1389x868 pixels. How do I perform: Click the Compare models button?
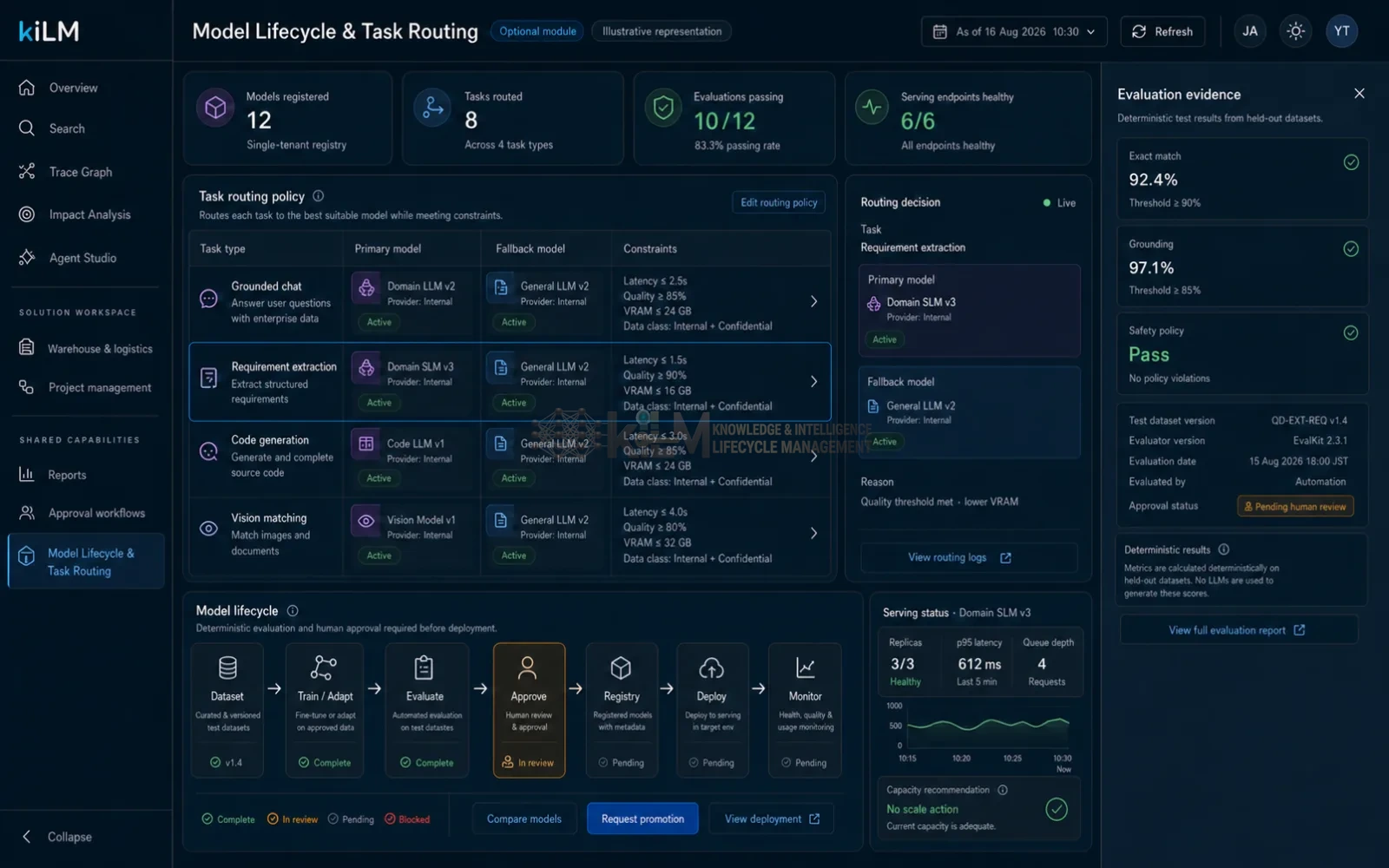point(524,819)
